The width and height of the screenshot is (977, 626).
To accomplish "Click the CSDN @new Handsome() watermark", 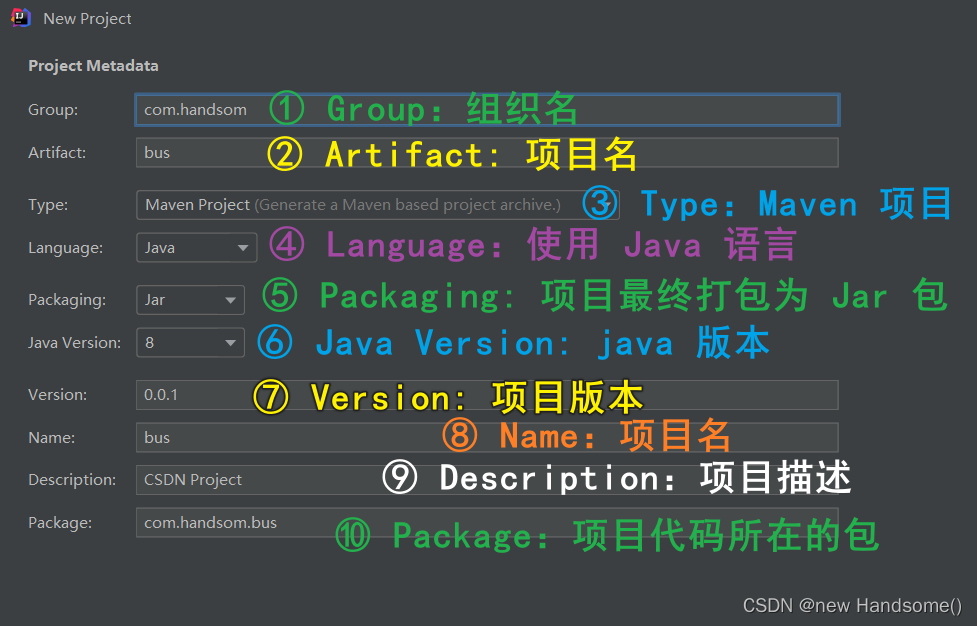I will coord(851,605).
